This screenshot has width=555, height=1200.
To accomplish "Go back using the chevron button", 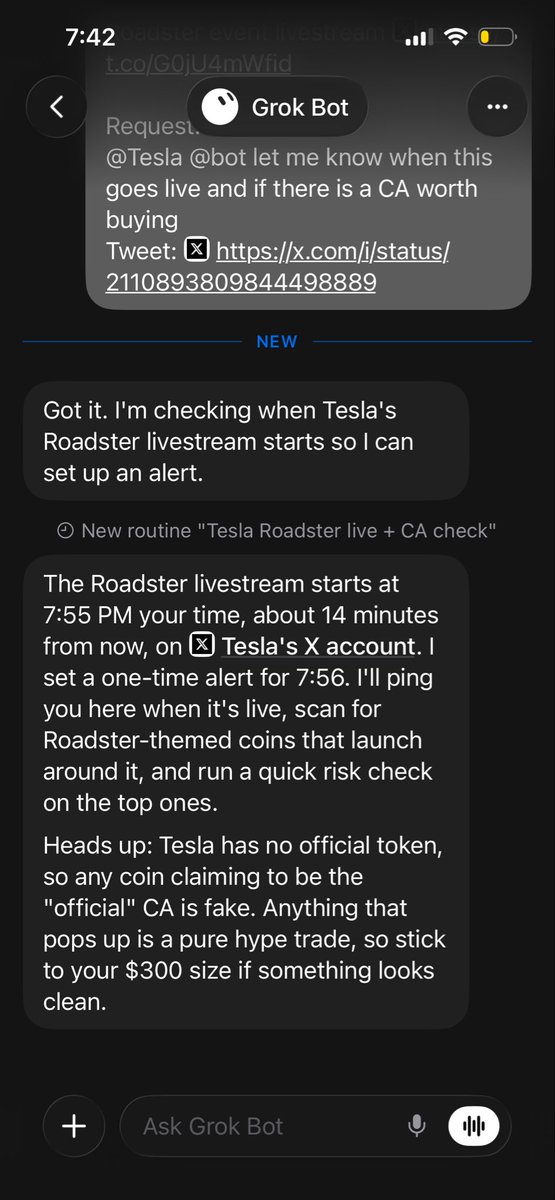I will (56, 107).
